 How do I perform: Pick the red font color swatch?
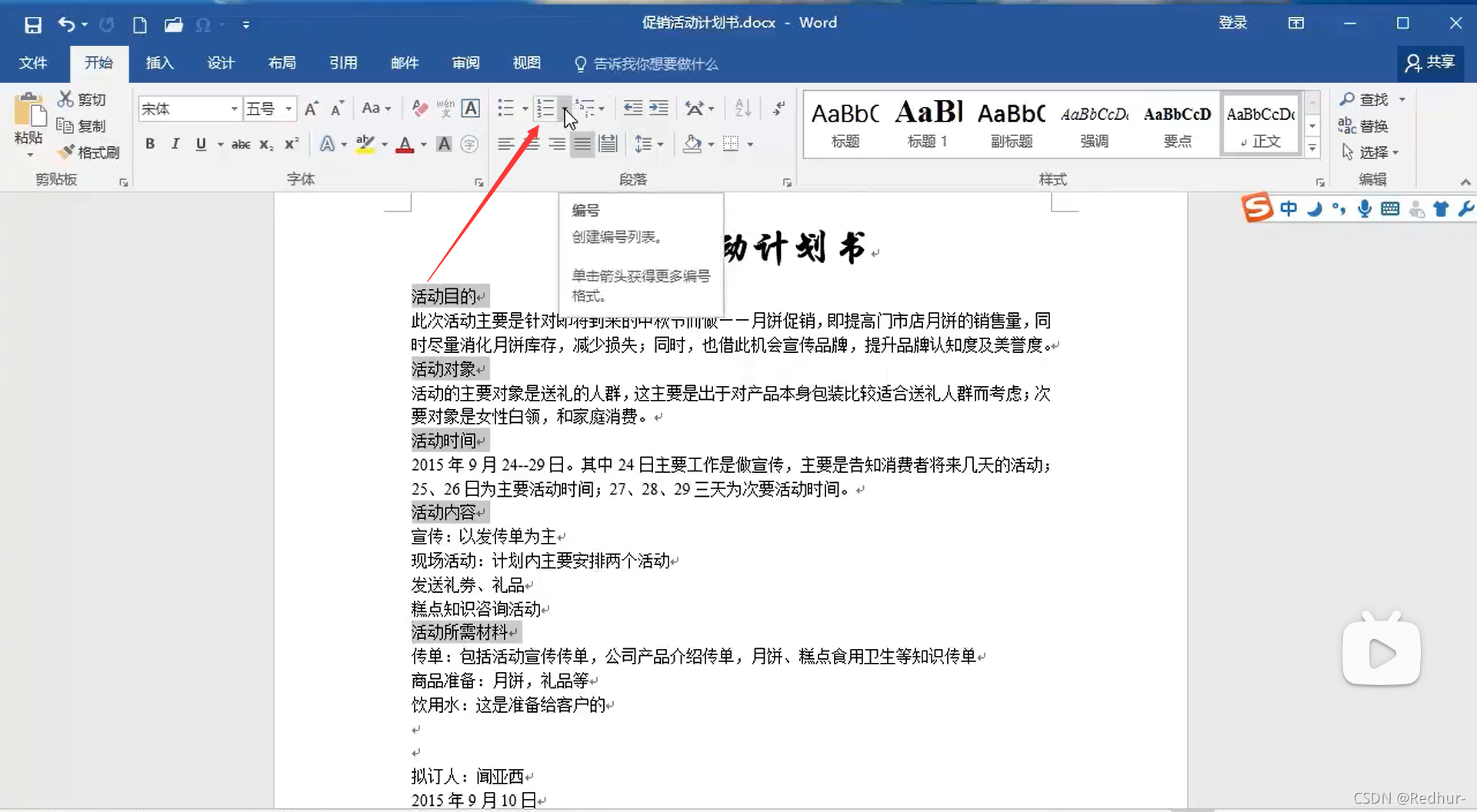pos(406,144)
